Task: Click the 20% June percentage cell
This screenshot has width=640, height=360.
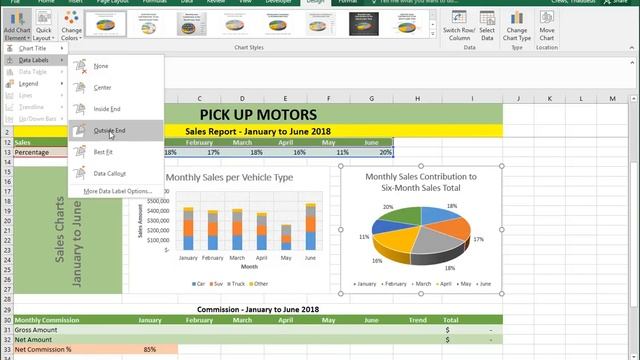Action: click(371, 152)
